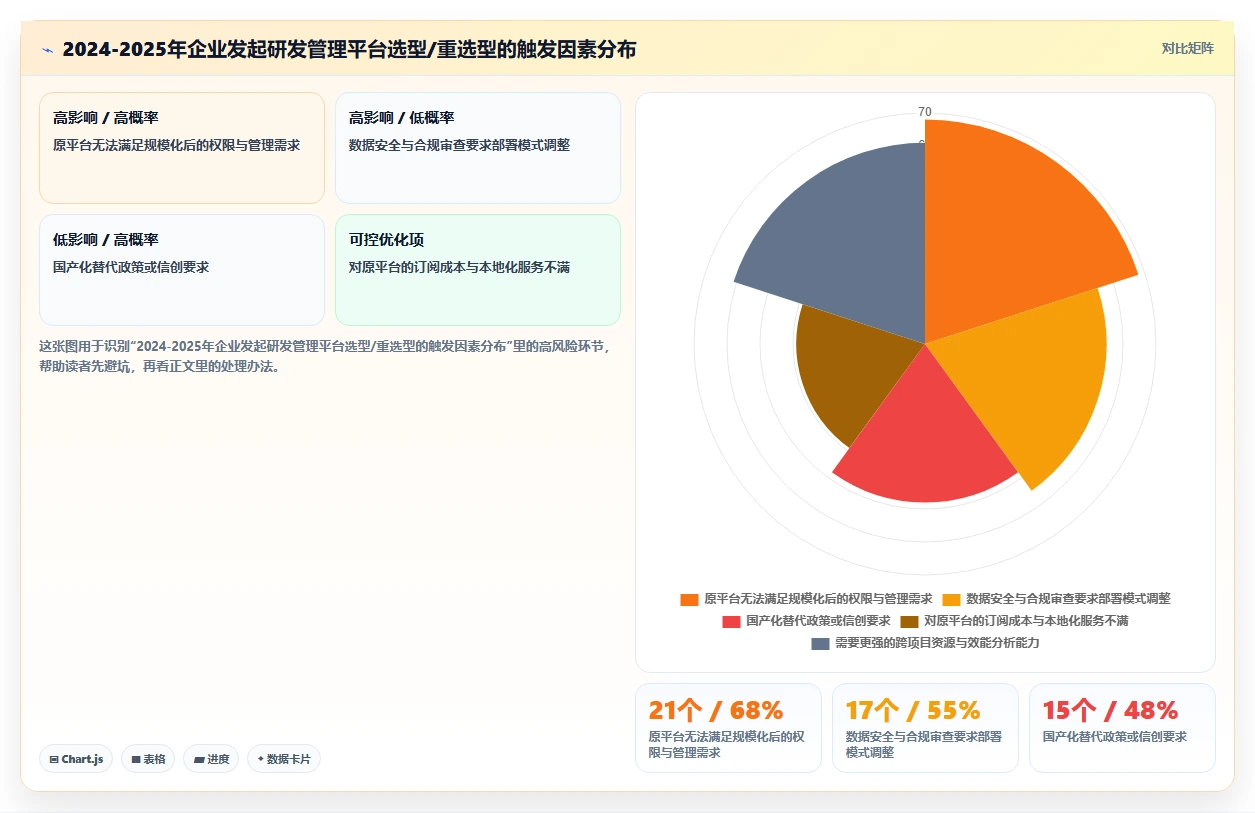Click the icon in the Chart.js tag
Screen dimensions: 1255x813
[x=54, y=760]
